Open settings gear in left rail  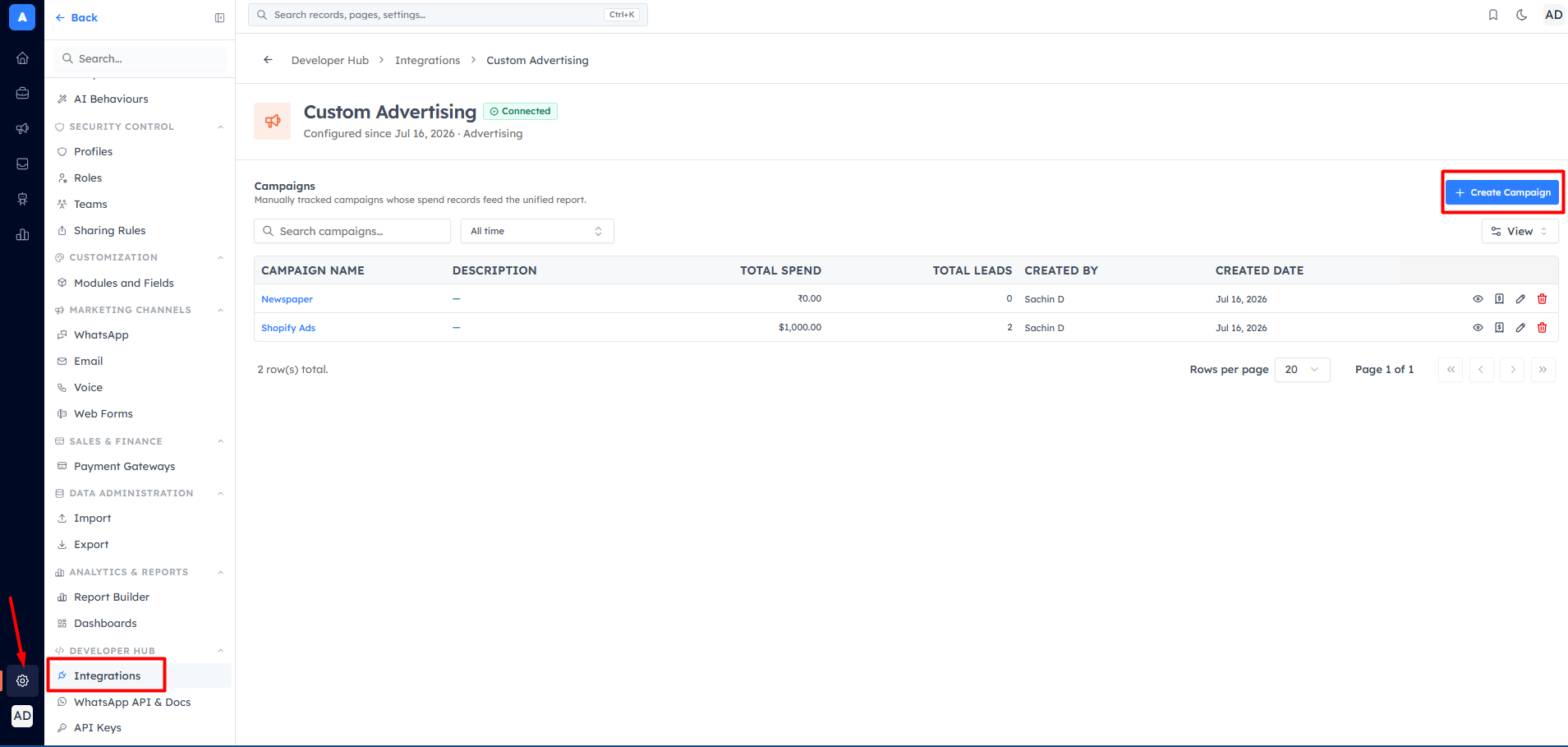click(22, 680)
